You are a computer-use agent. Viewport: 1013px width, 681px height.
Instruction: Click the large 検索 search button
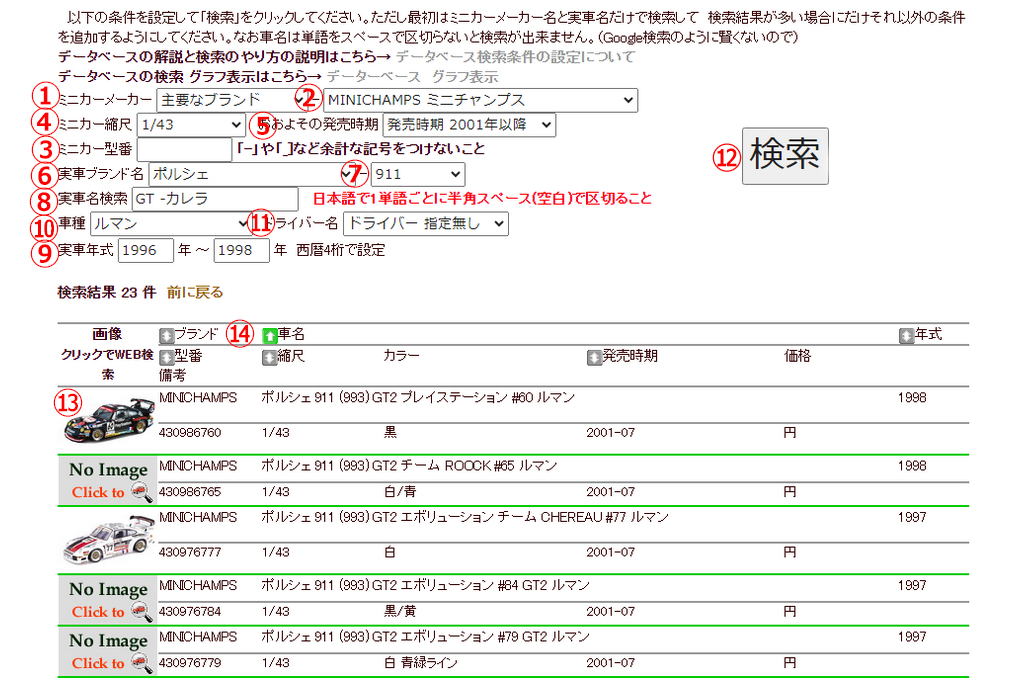[785, 156]
